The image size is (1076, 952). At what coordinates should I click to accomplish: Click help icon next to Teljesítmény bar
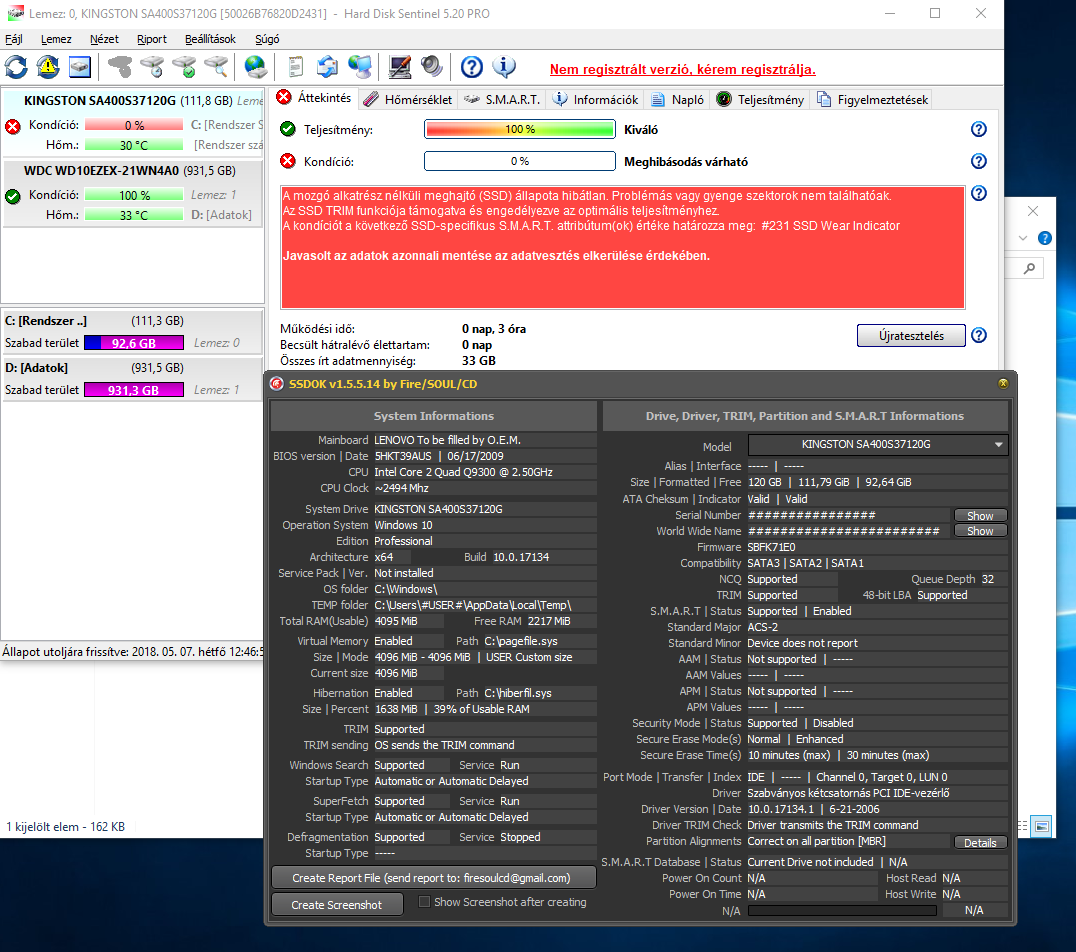click(979, 129)
